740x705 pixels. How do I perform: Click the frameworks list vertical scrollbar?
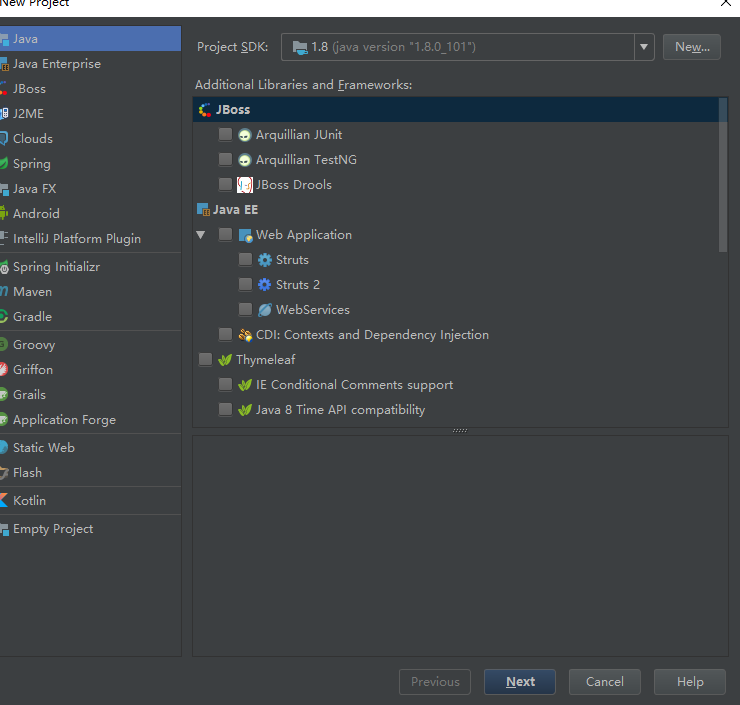click(x=723, y=175)
